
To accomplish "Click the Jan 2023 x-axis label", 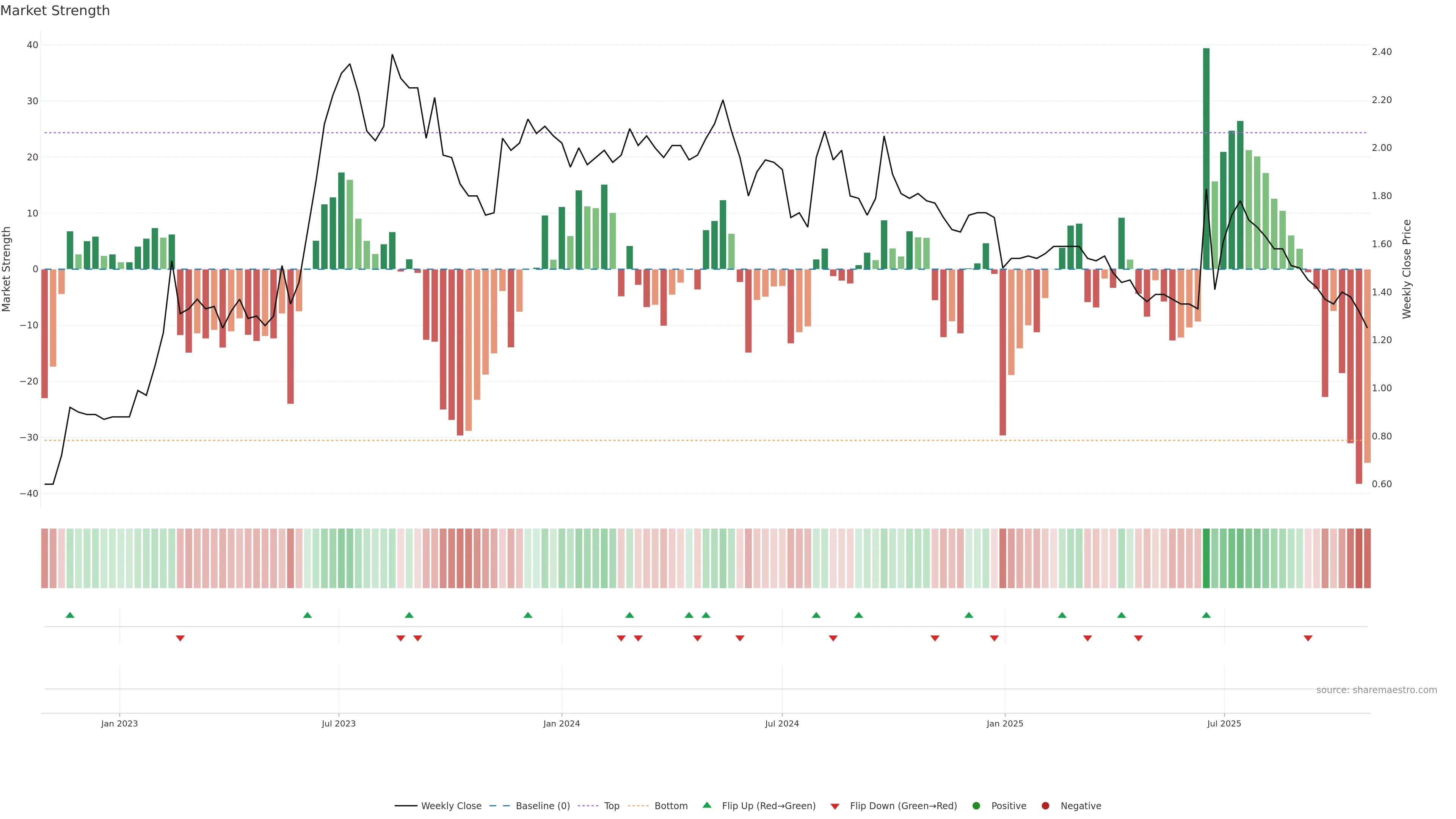I will point(119,723).
